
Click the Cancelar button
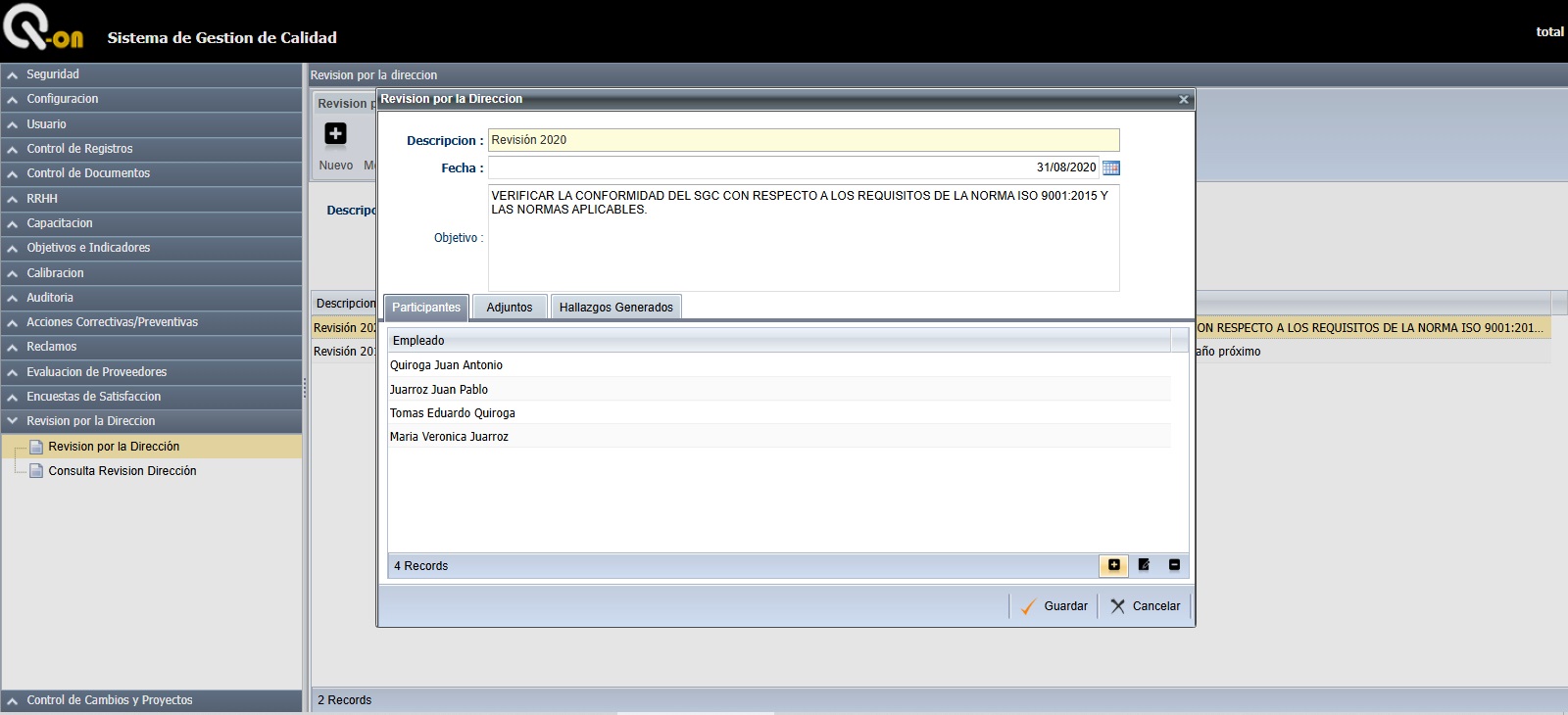click(x=1146, y=606)
